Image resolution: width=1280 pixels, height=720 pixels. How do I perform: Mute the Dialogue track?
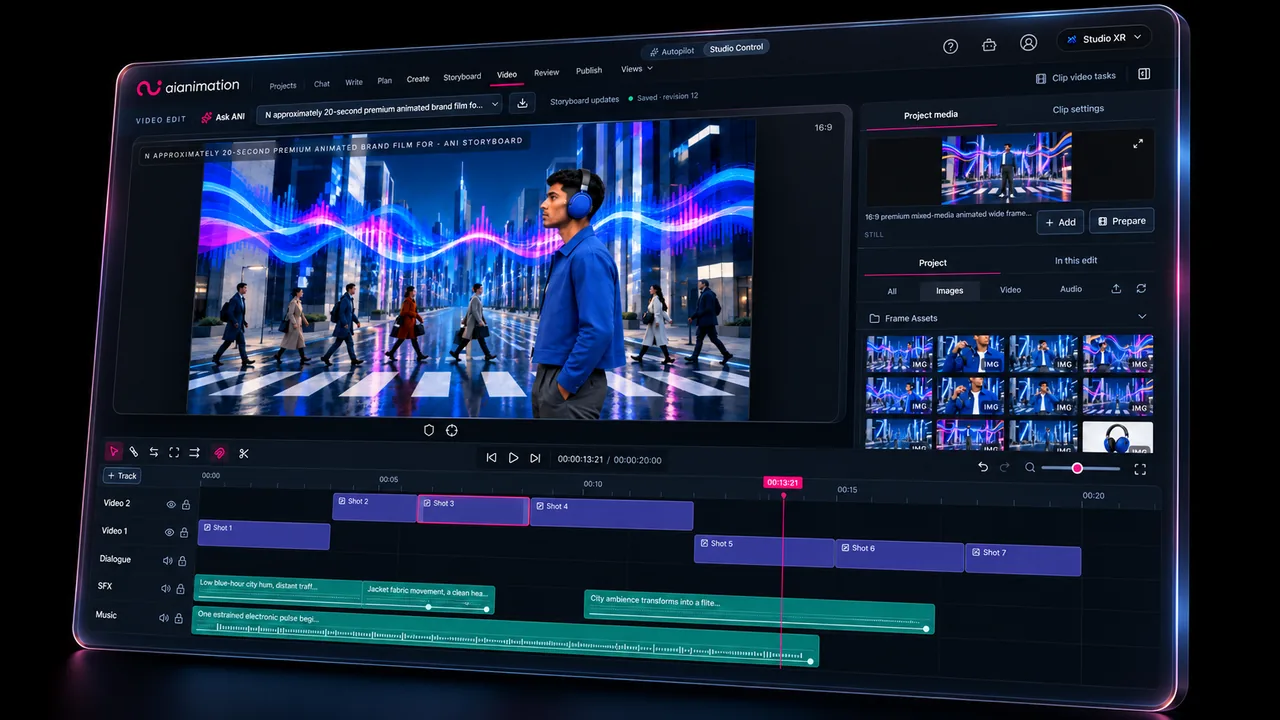coord(167,561)
